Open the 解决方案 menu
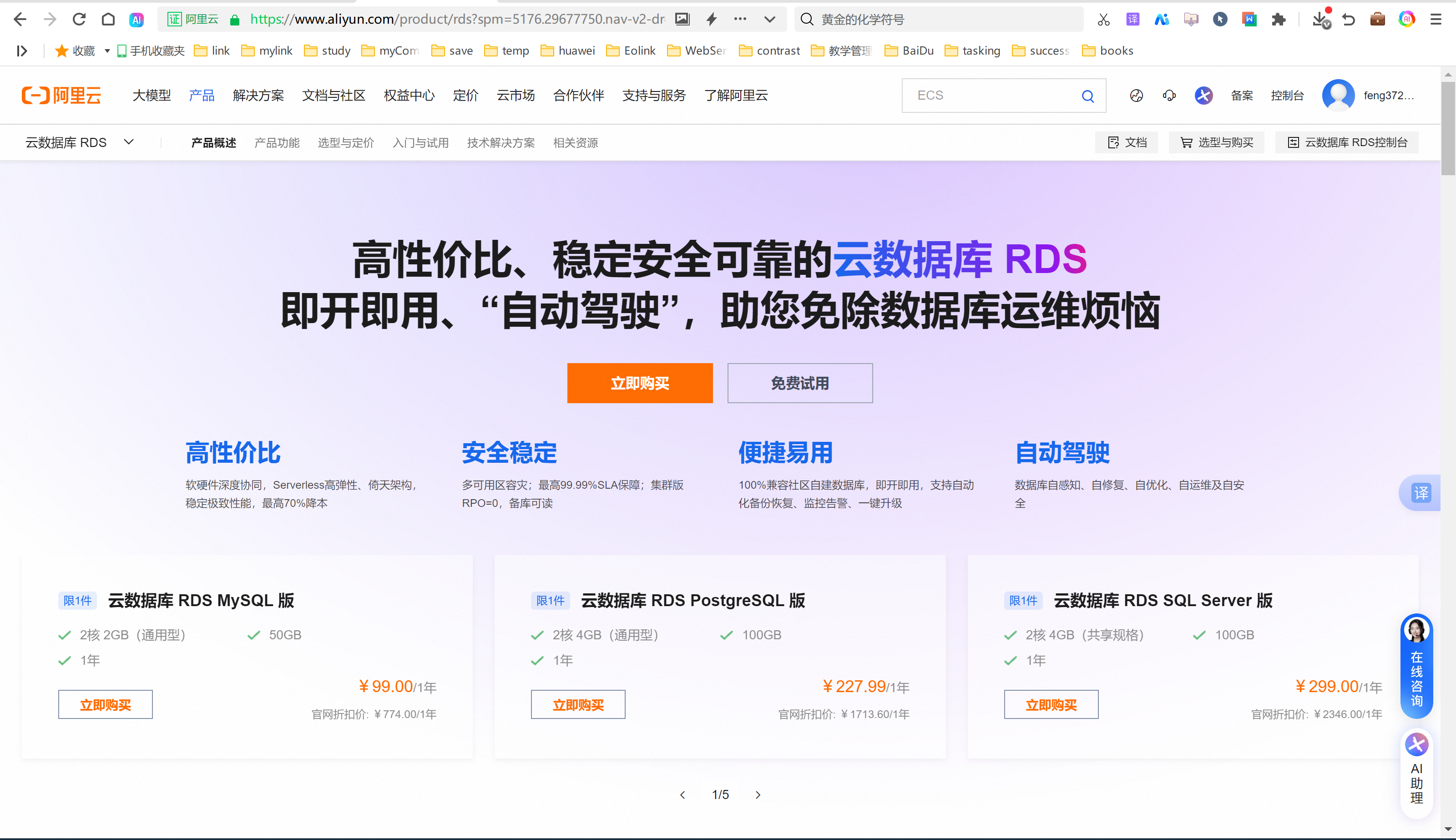 (x=258, y=95)
